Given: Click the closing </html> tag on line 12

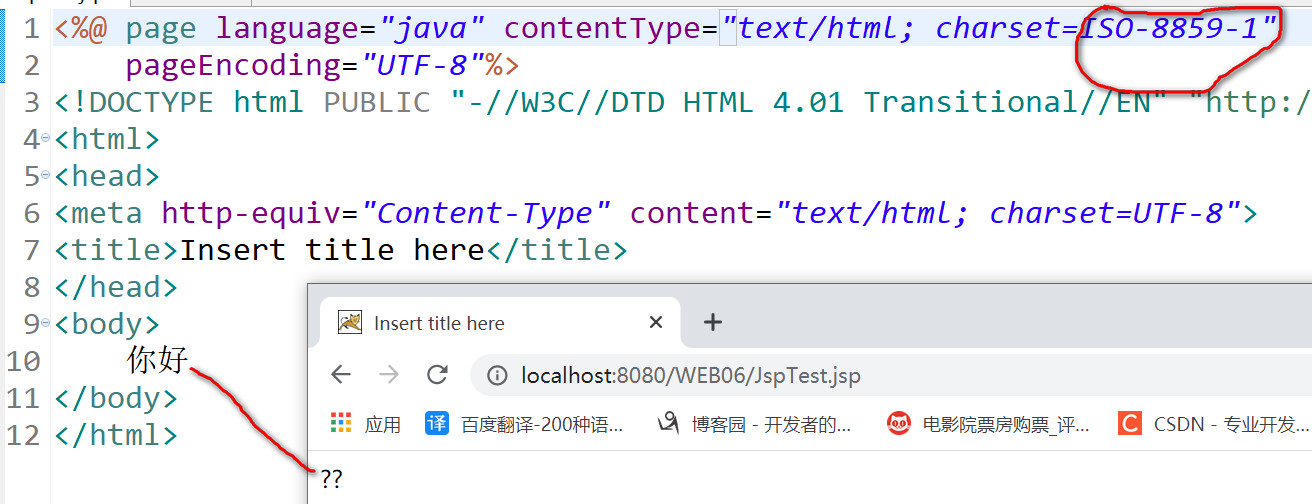Looking at the screenshot, I should (116, 435).
